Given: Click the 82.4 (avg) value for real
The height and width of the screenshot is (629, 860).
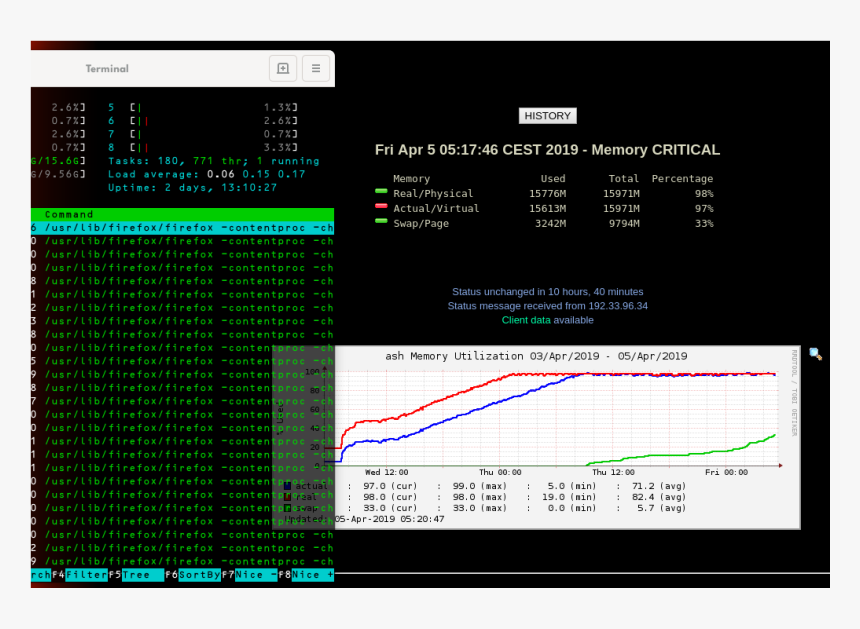Looking at the screenshot, I should (x=659, y=497).
